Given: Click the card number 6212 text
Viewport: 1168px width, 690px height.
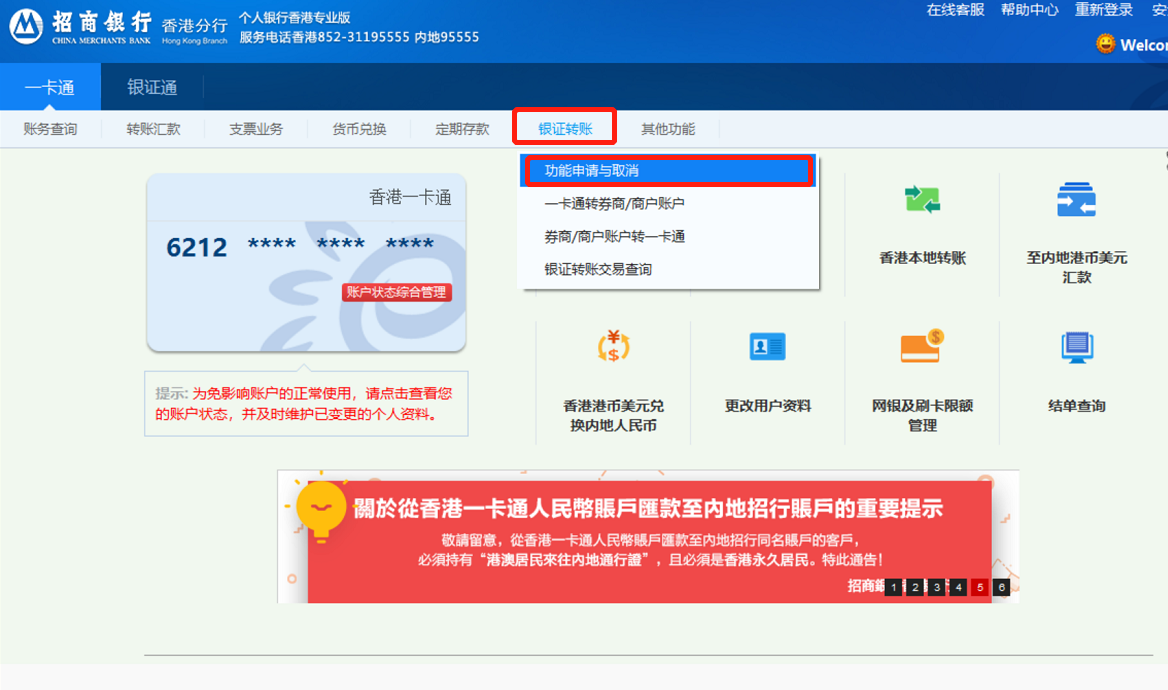Looking at the screenshot, I should [197, 247].
